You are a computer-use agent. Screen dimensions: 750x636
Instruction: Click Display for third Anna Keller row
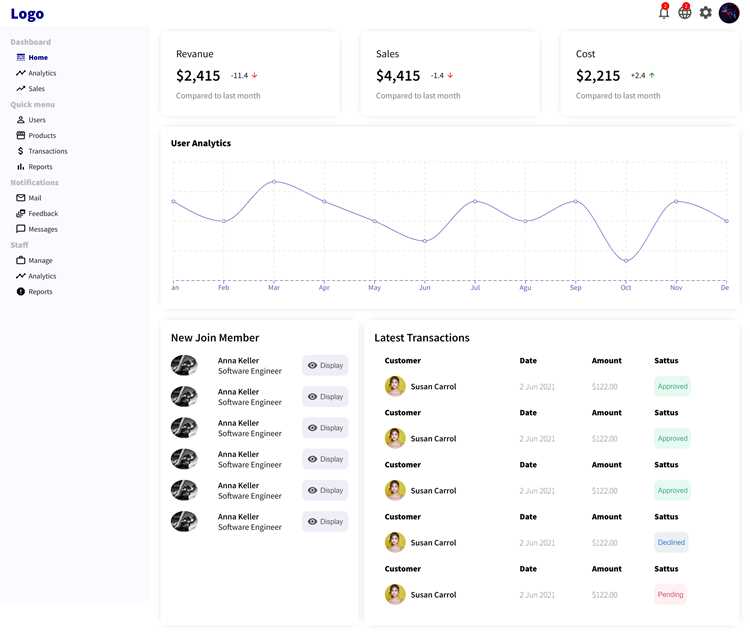[325, 428]
